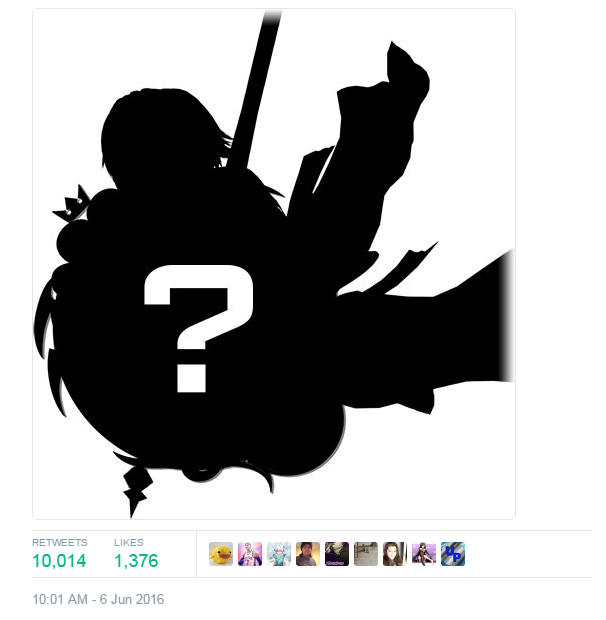Open the dark purple avatar with text
The width and height of the screenshot is (606, 620).
coord(337,554)
